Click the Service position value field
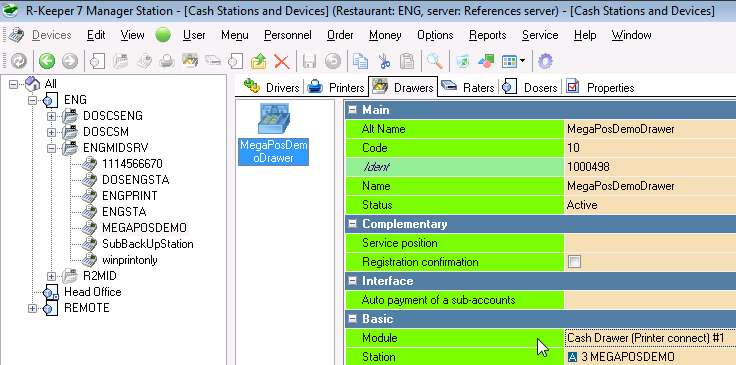The image size is (736, 365). click(x=650, y=243)
